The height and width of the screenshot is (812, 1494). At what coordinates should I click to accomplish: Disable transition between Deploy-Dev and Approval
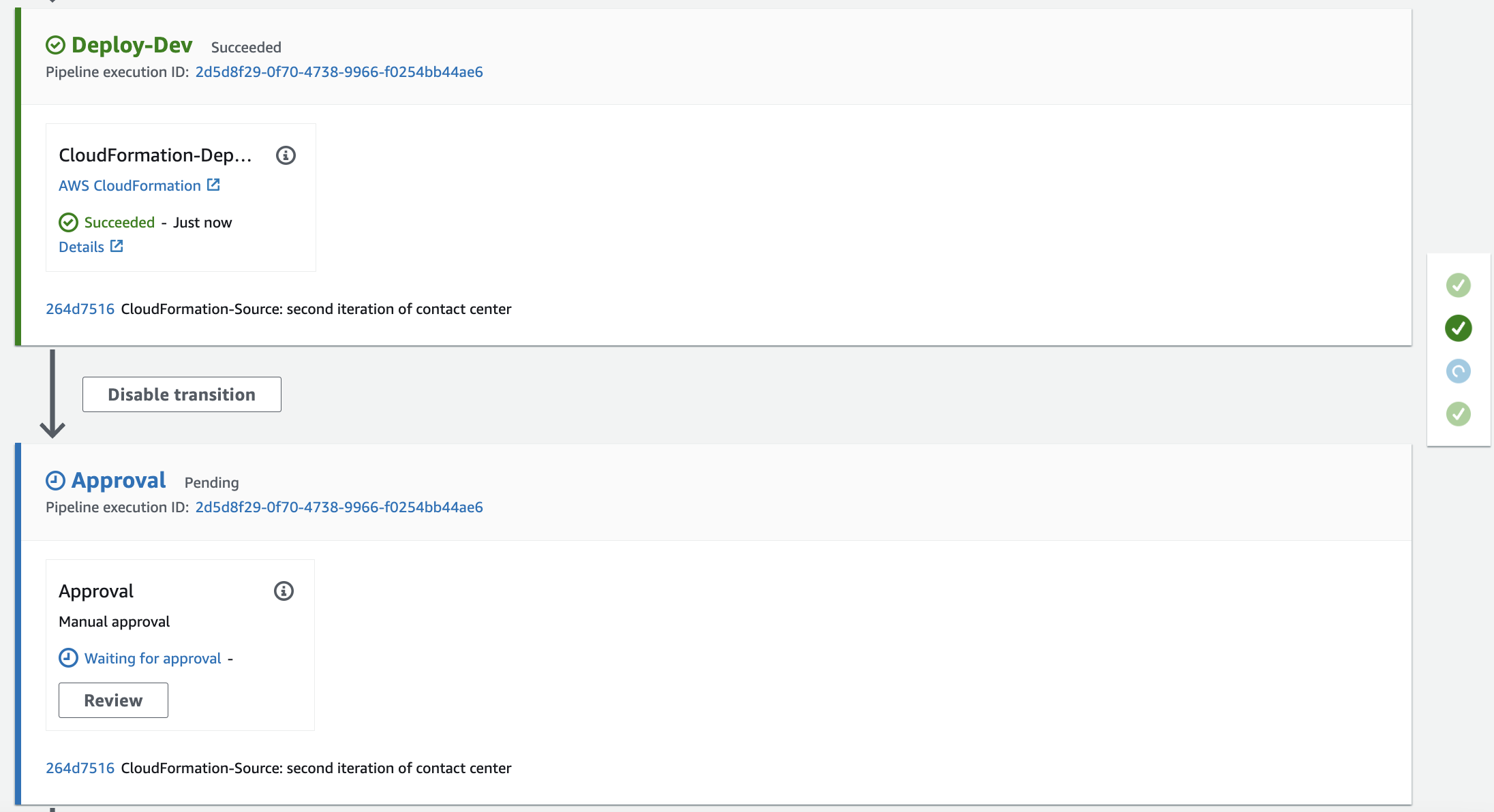[181, 394]
